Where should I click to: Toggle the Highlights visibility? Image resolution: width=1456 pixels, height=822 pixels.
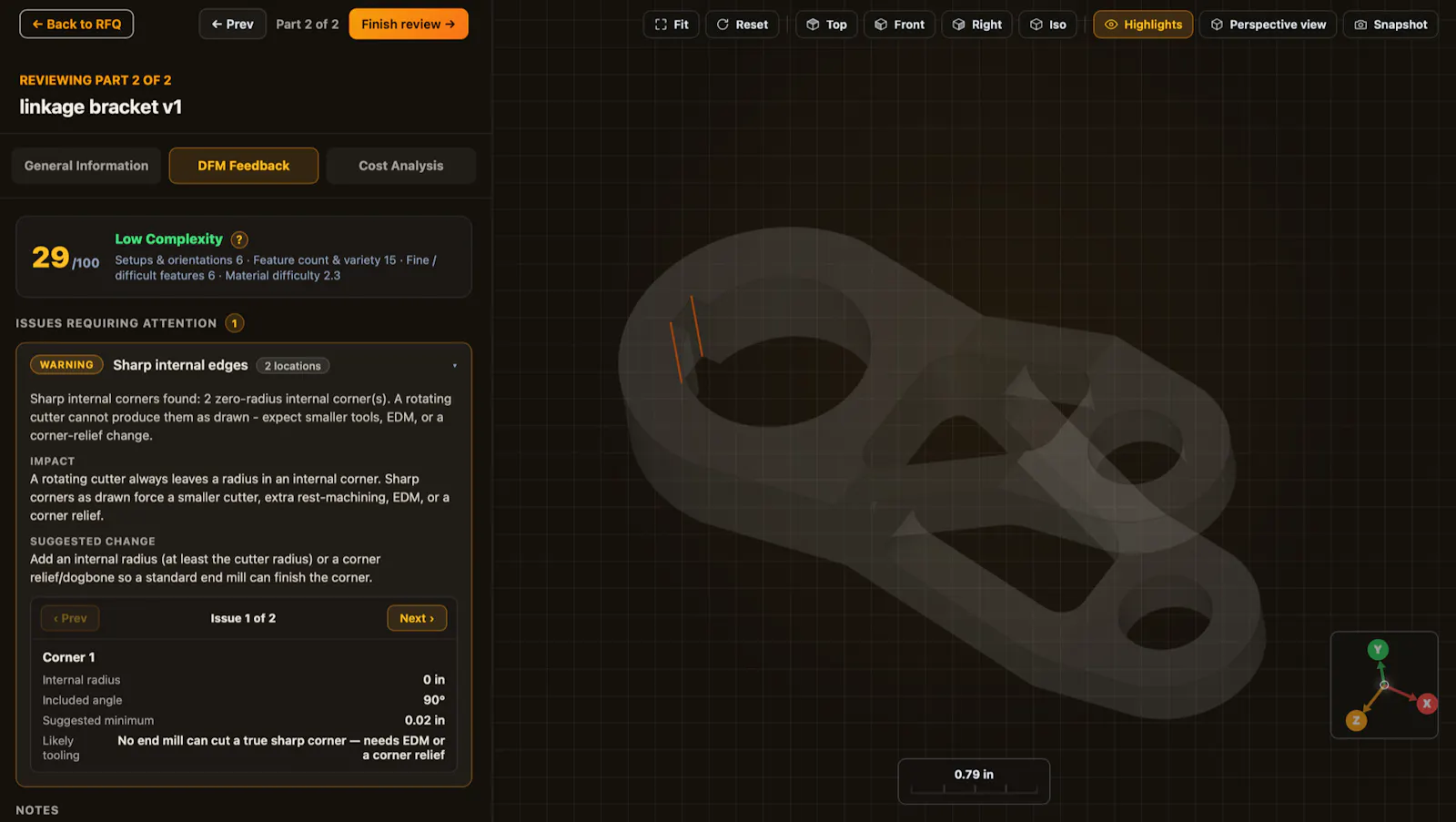pos(1143,25)
